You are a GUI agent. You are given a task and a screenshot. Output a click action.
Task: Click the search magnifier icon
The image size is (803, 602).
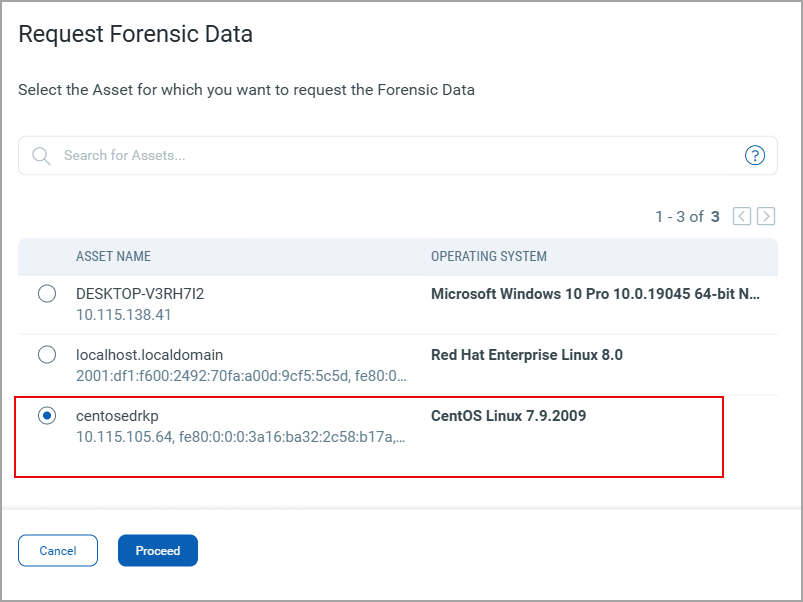41,156
